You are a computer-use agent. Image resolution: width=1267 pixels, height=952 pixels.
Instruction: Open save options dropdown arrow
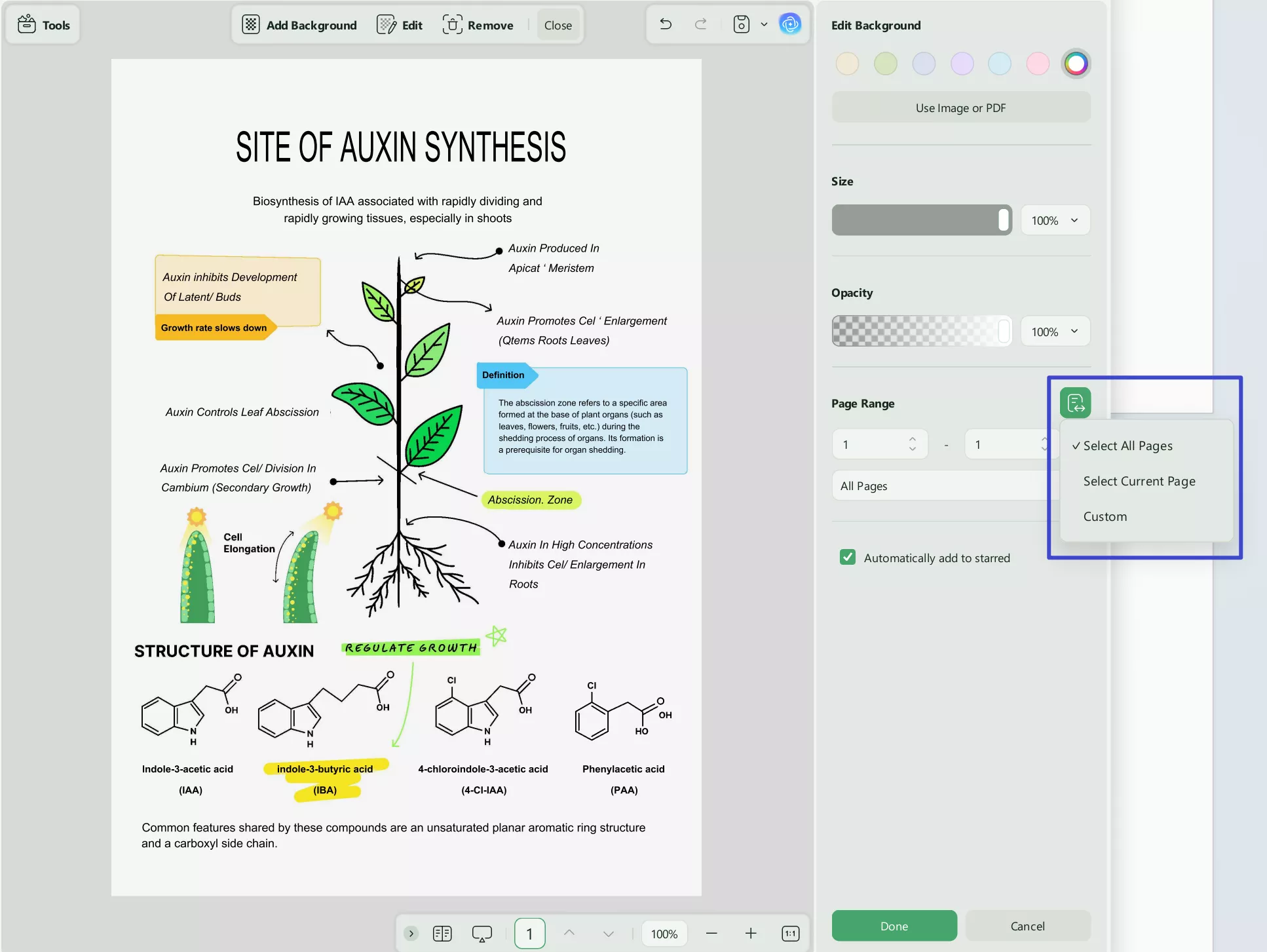coord(764,25)
